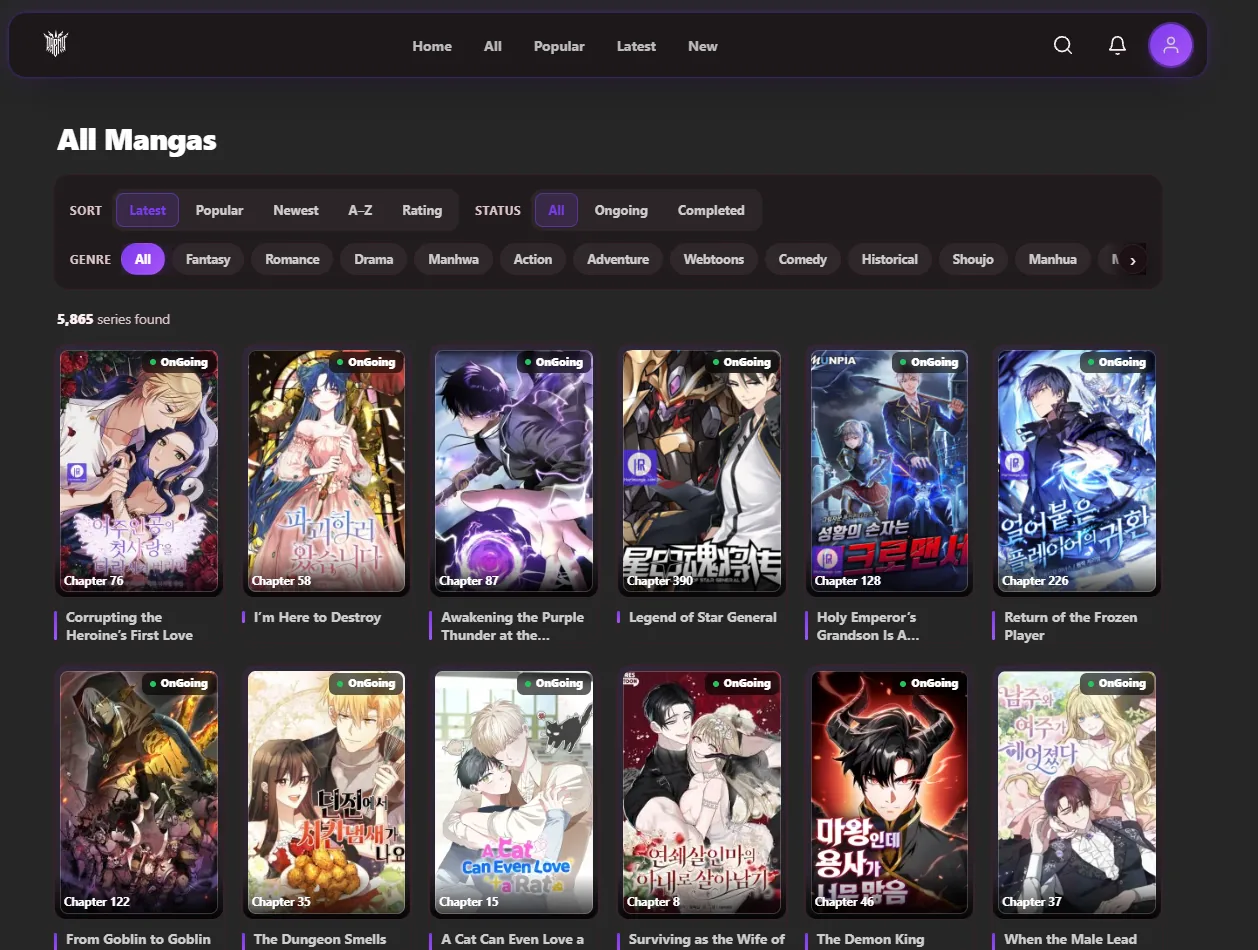Open From Goblin to Goblin cover
Screen dimensions: 1258x950
pos(138,792)
